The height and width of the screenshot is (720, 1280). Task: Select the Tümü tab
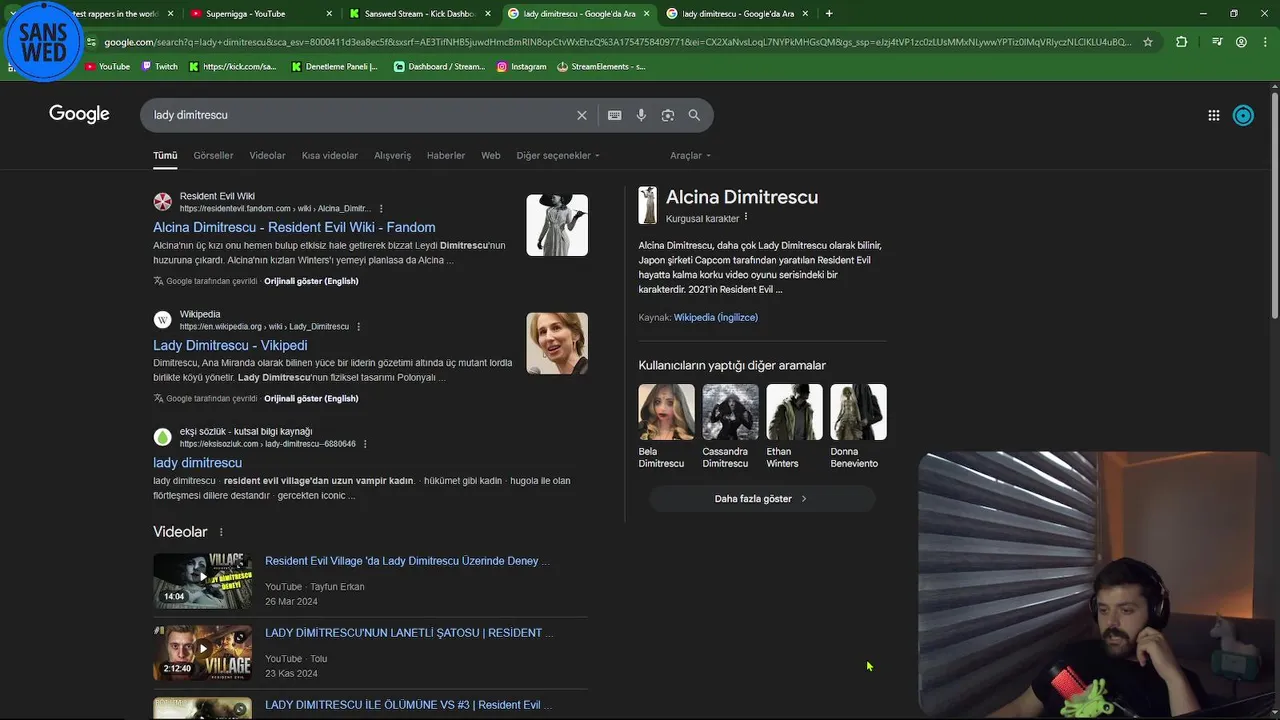165,155
